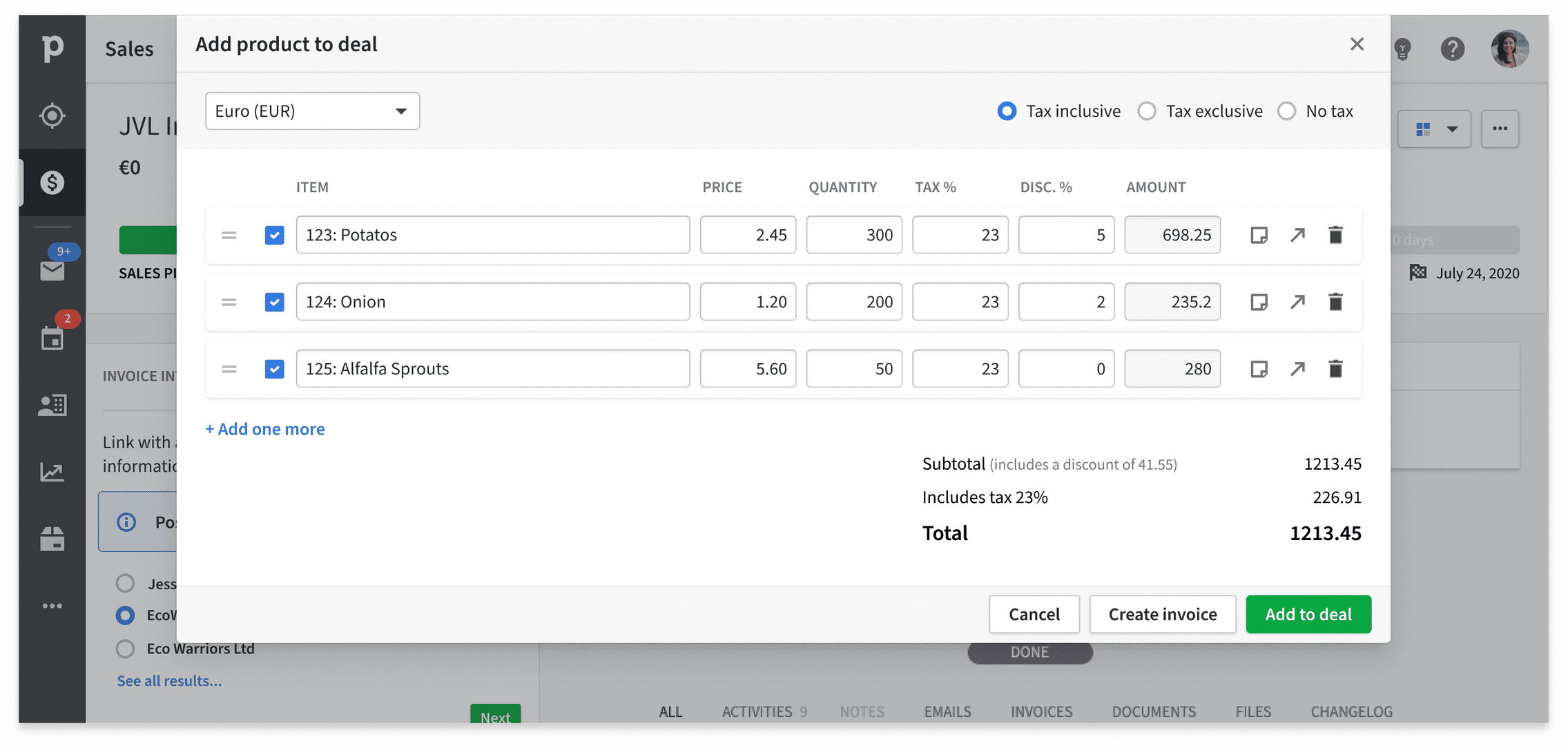Click the Cancel button
This screenshot has width=1568, height=746.
click(1034, 615)
